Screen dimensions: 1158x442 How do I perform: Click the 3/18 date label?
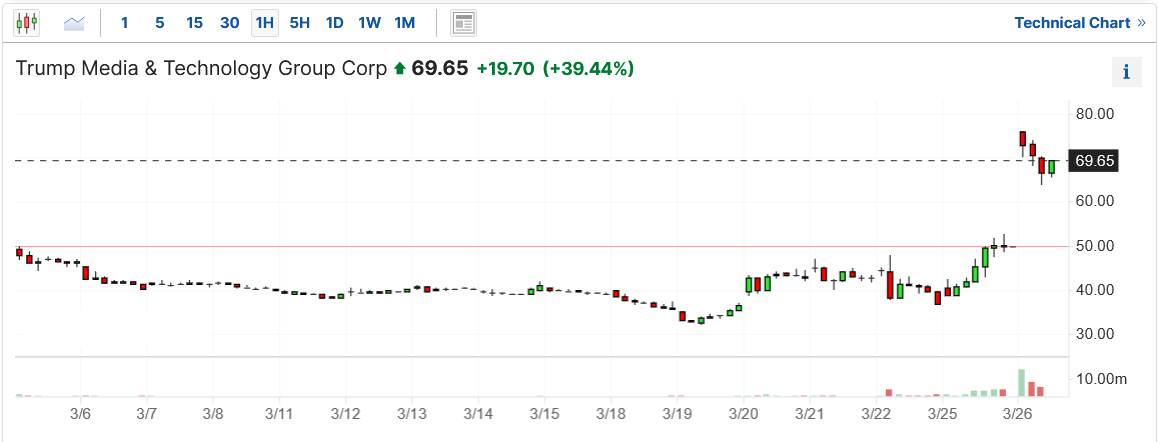point(611,413)
